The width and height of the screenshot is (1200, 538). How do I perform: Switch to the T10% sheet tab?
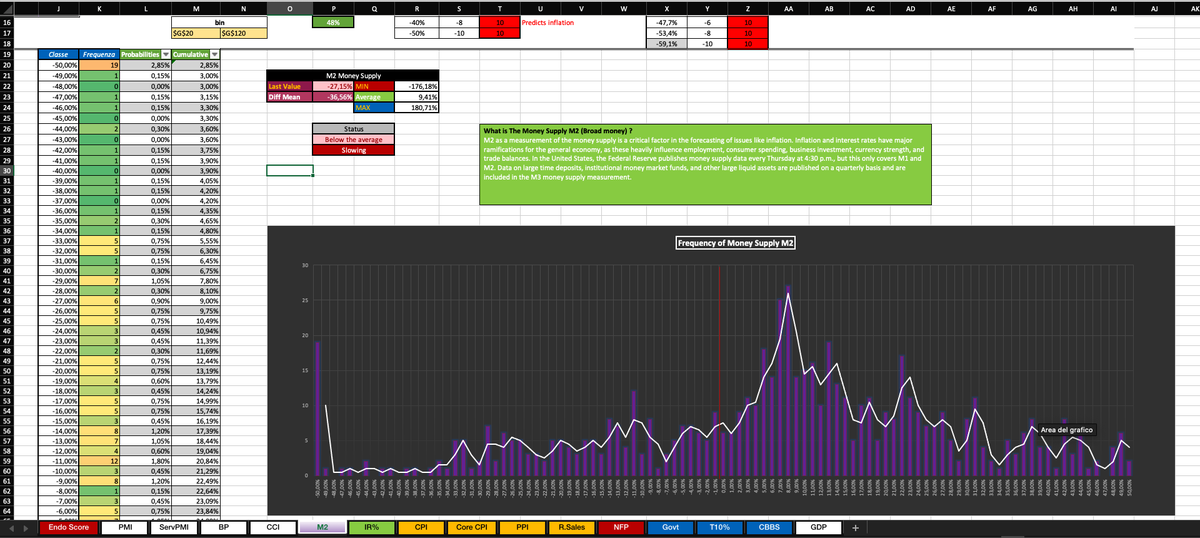(x=720, y=526)
